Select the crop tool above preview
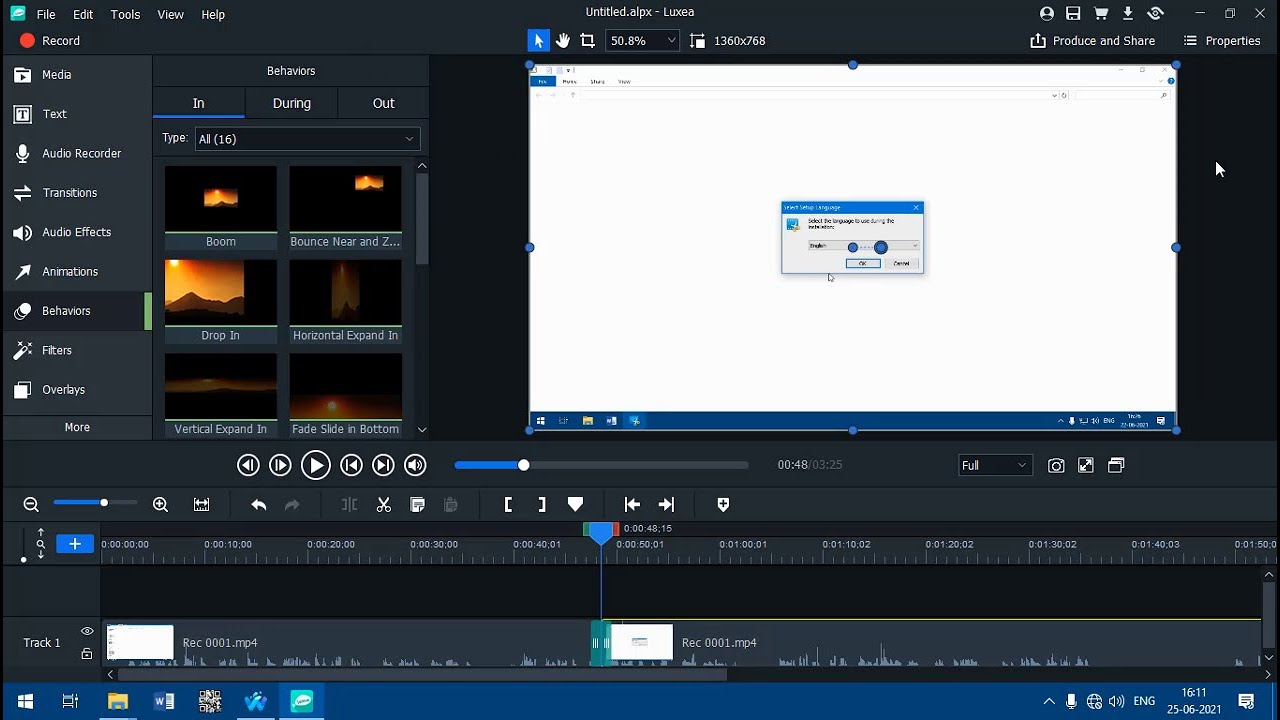1280x720 pixels. coord(588,40)
